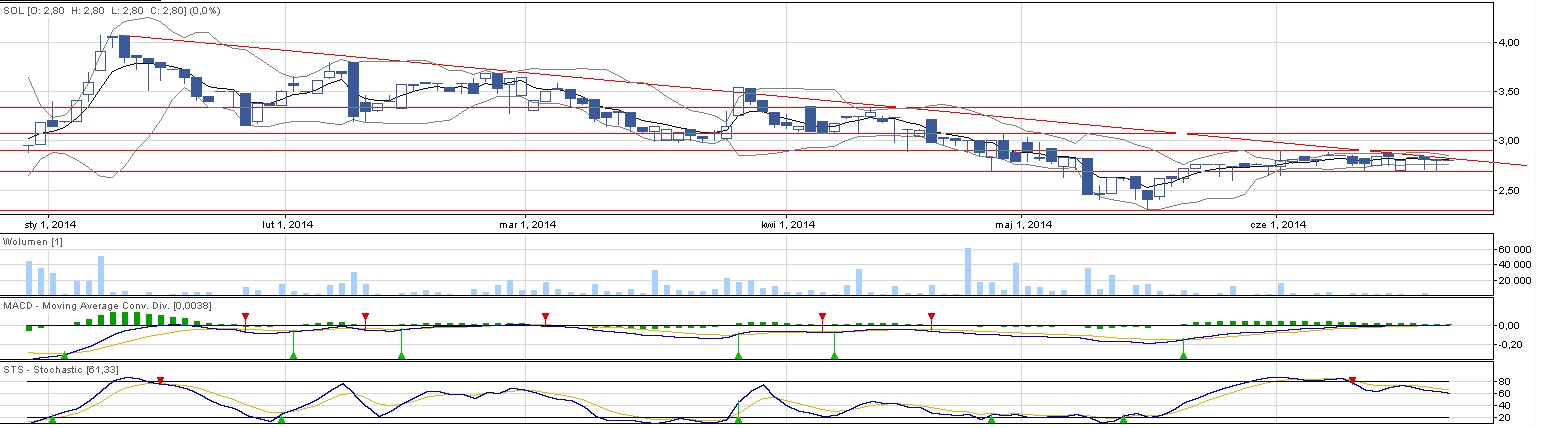
Task: Click the 'Wolumen [1]' panel title
Action: coord(32,242)
